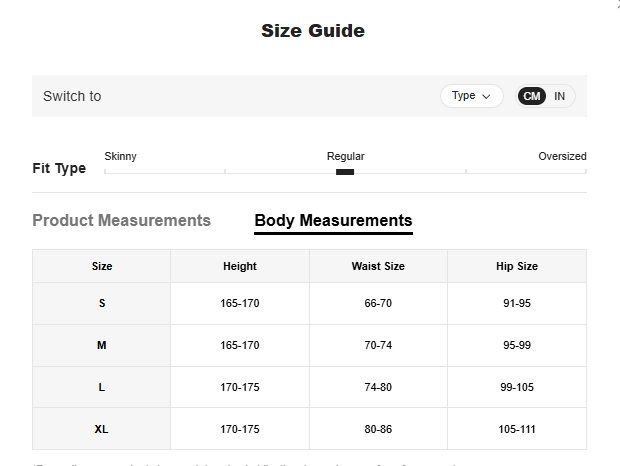The height and width of the screenshot is (466, 620).
Task: Open the Body Measurements tab
Action: click(333, 220)
